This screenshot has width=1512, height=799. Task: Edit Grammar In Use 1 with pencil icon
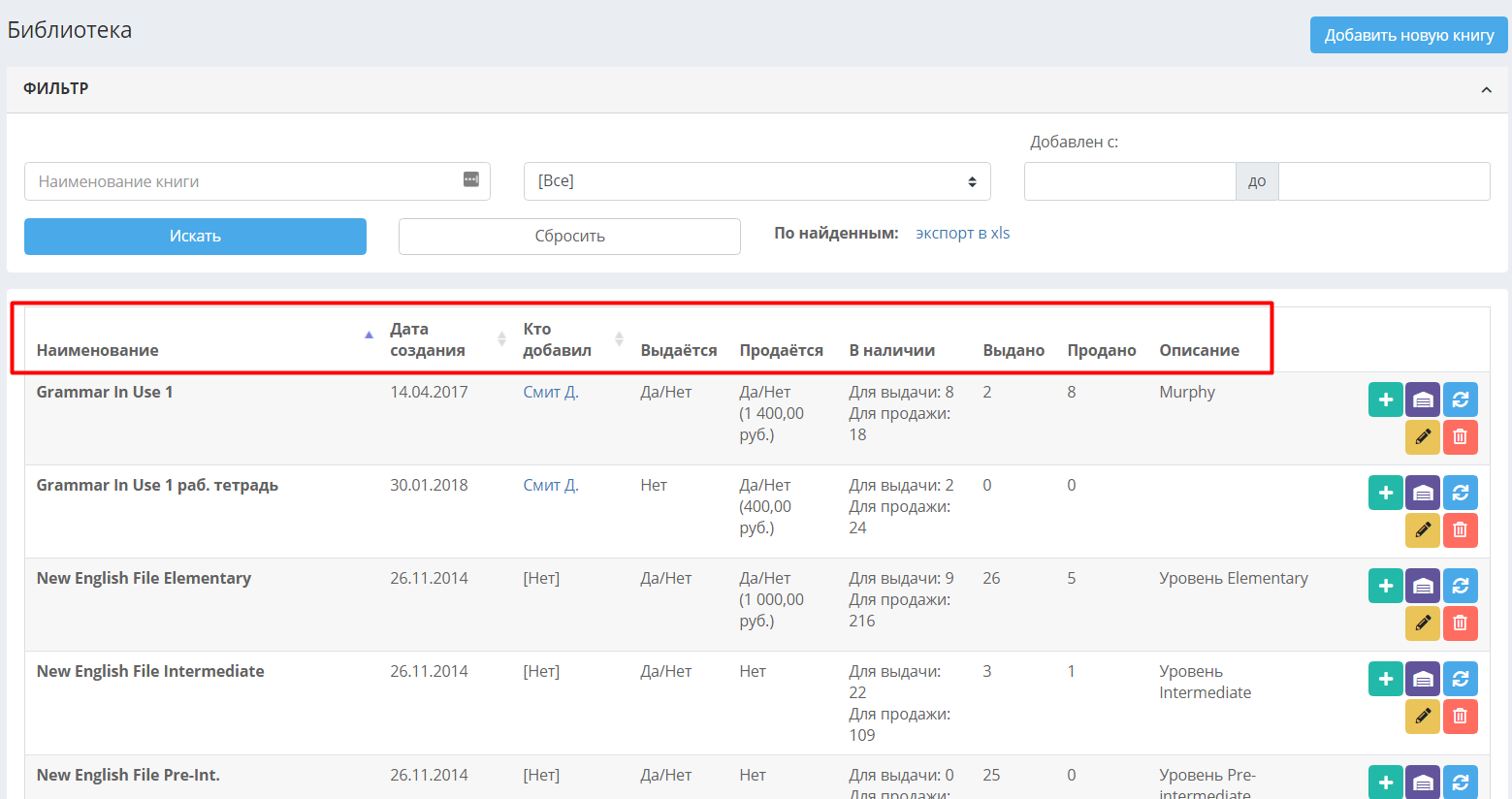[x=1423, y=437]
